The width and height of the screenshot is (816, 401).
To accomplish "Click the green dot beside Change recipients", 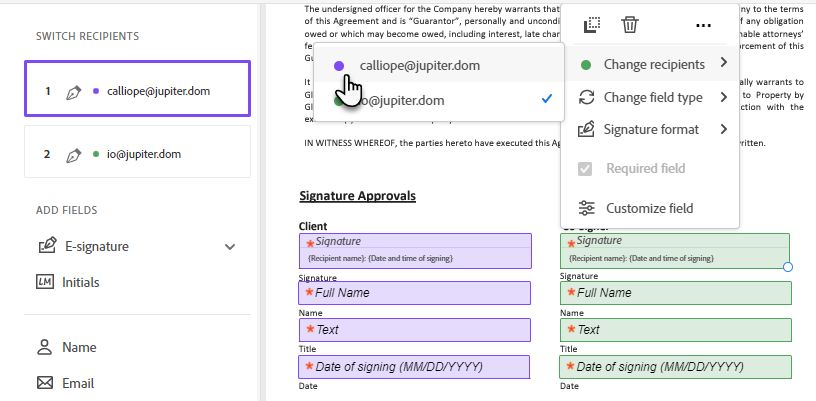I will 586,65.
